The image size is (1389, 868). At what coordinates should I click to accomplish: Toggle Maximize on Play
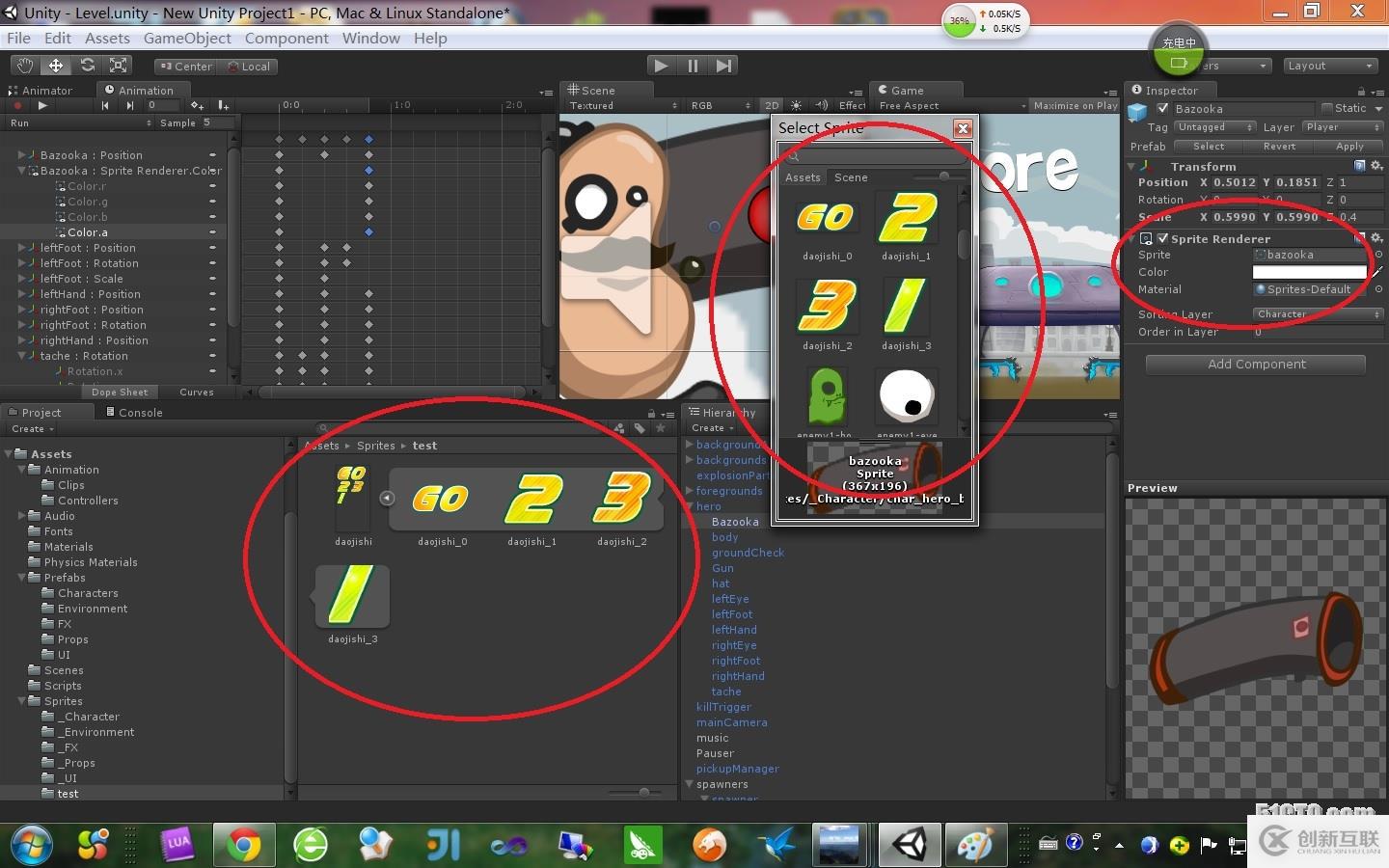pyautogui.click(x=1075, y=106)
